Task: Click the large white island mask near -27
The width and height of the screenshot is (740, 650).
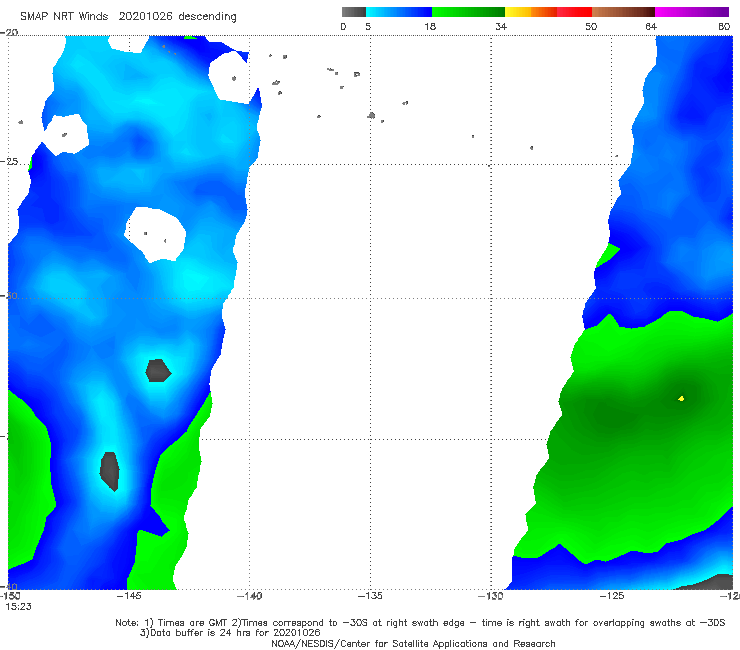Action: coord(155,234)
